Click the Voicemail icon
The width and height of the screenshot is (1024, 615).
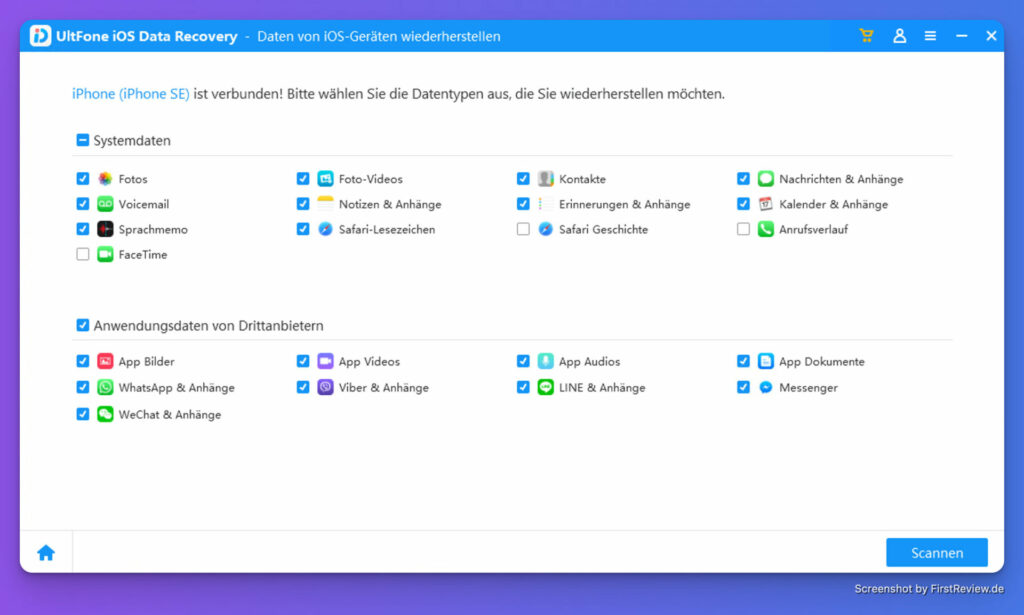[105, 204]
